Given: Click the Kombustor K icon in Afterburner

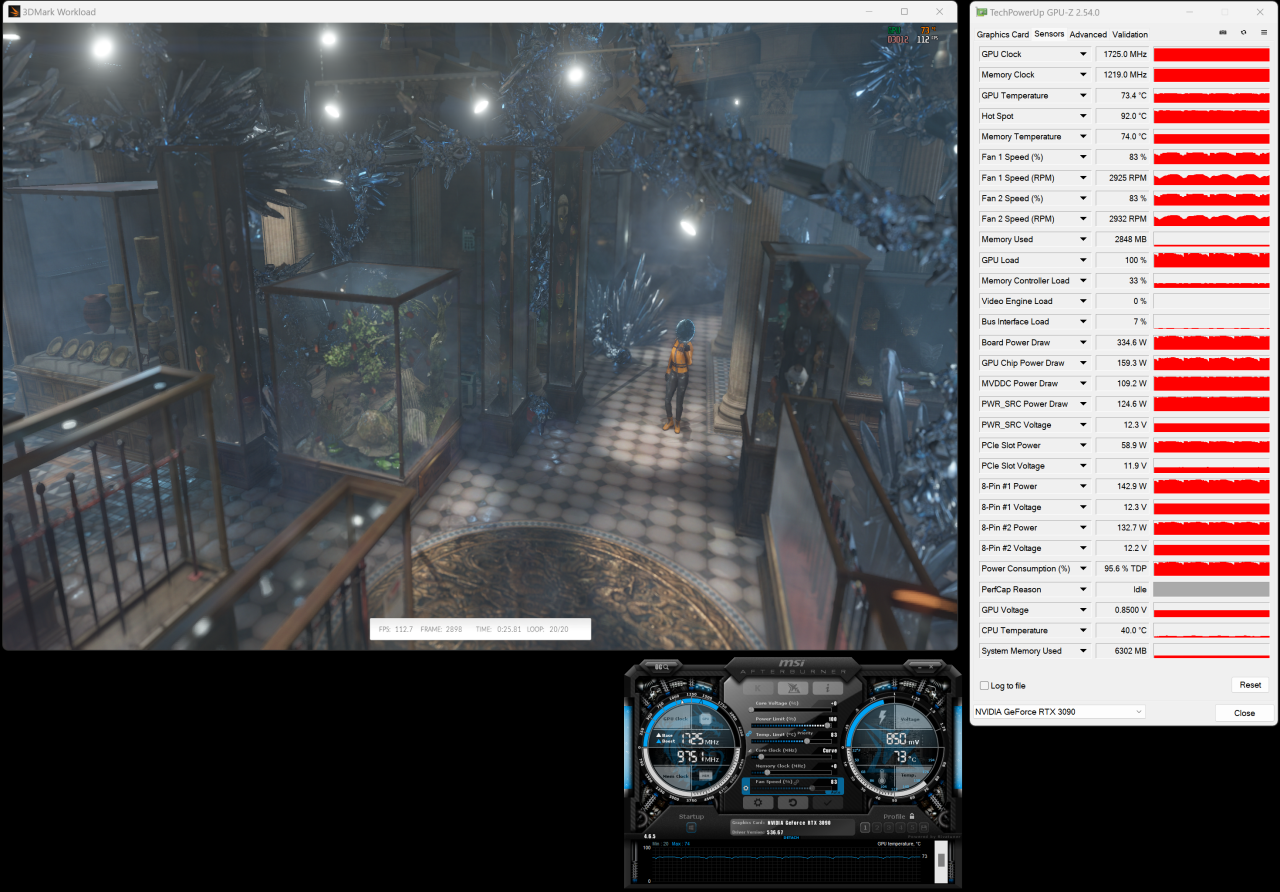Looking at the screenshot, I should (x=758, y=688).
